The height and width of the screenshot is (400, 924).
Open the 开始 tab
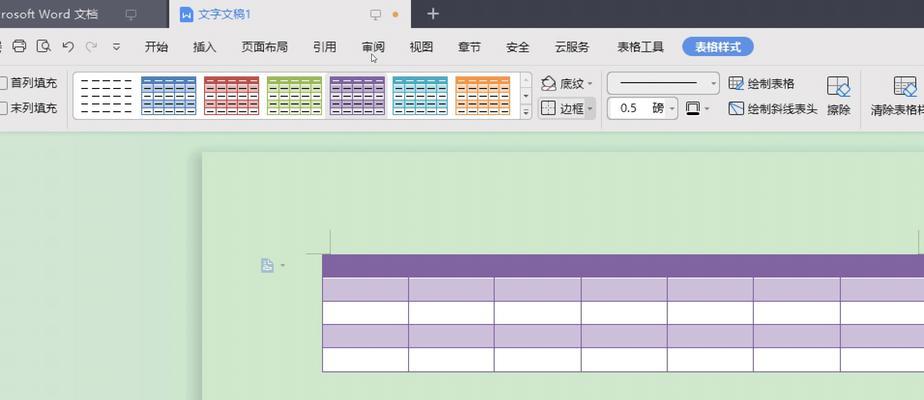156,47
